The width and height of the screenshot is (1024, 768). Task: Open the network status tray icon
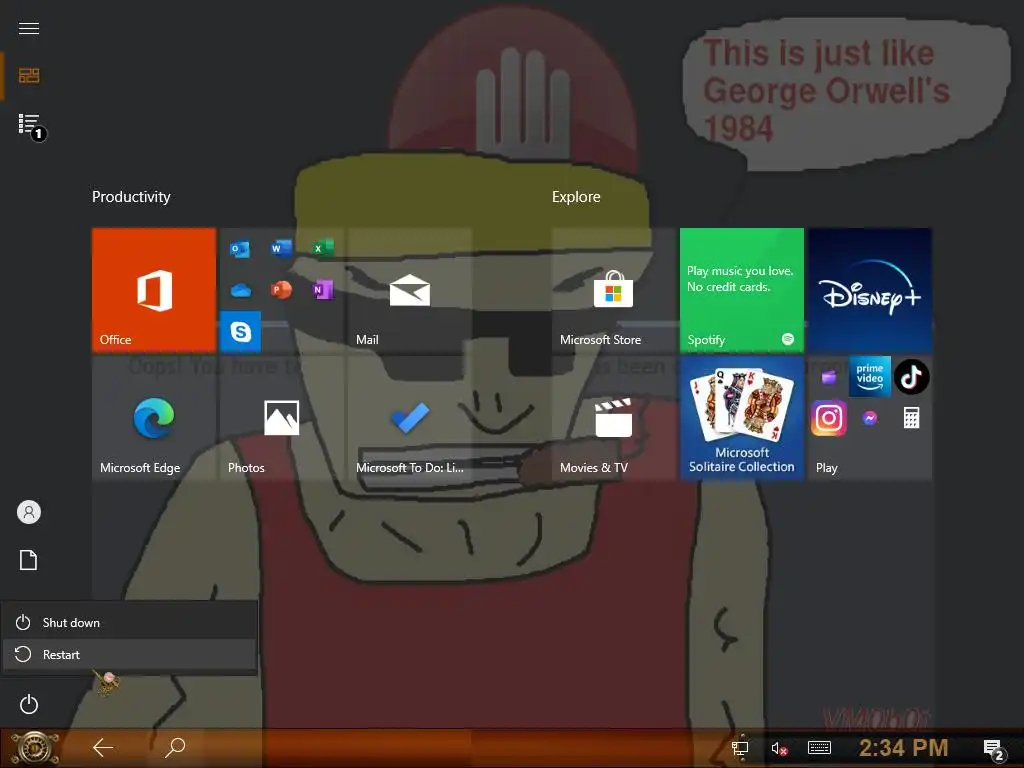[739, 748]
